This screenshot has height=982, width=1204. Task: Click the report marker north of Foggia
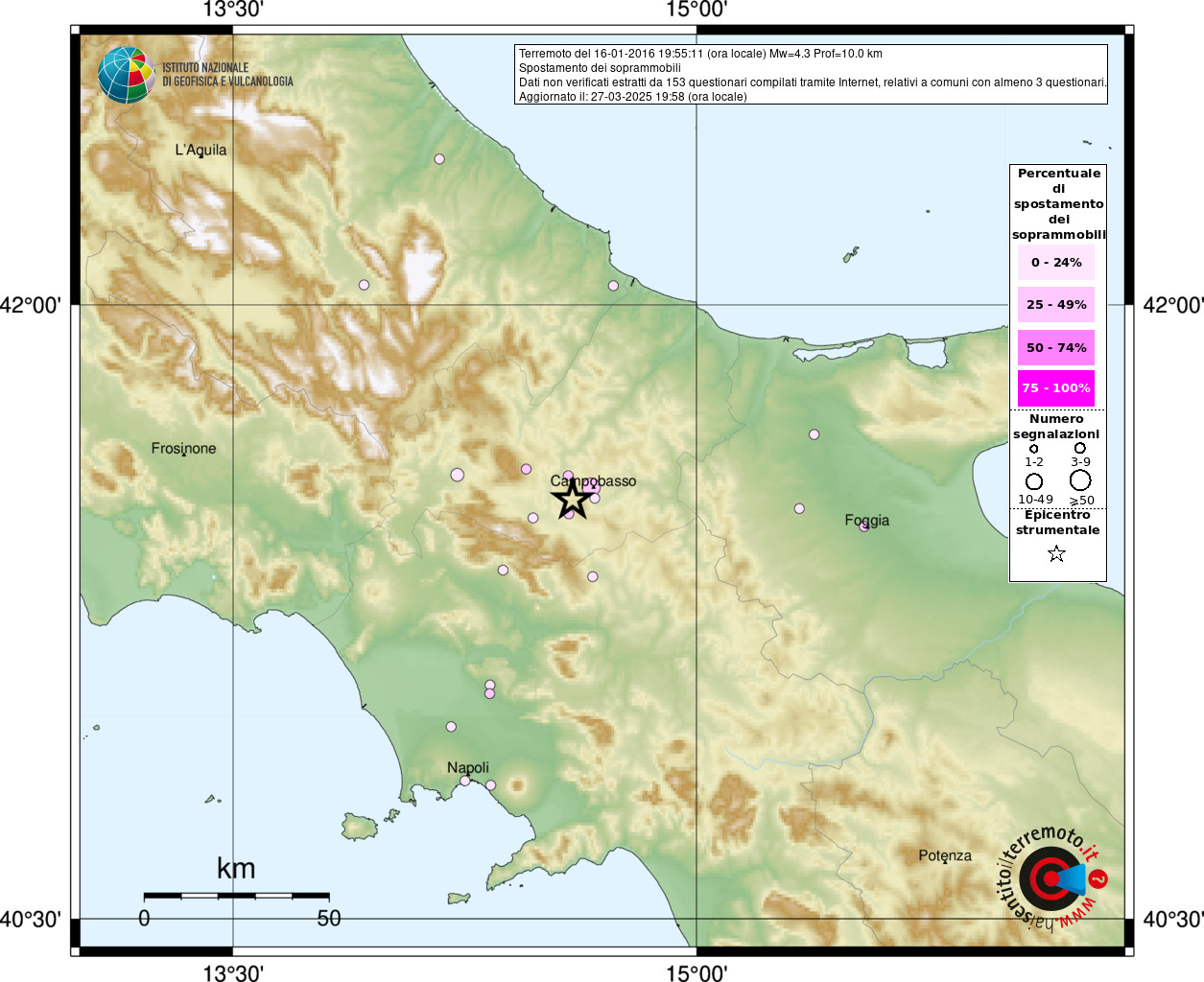coord(814,434)
